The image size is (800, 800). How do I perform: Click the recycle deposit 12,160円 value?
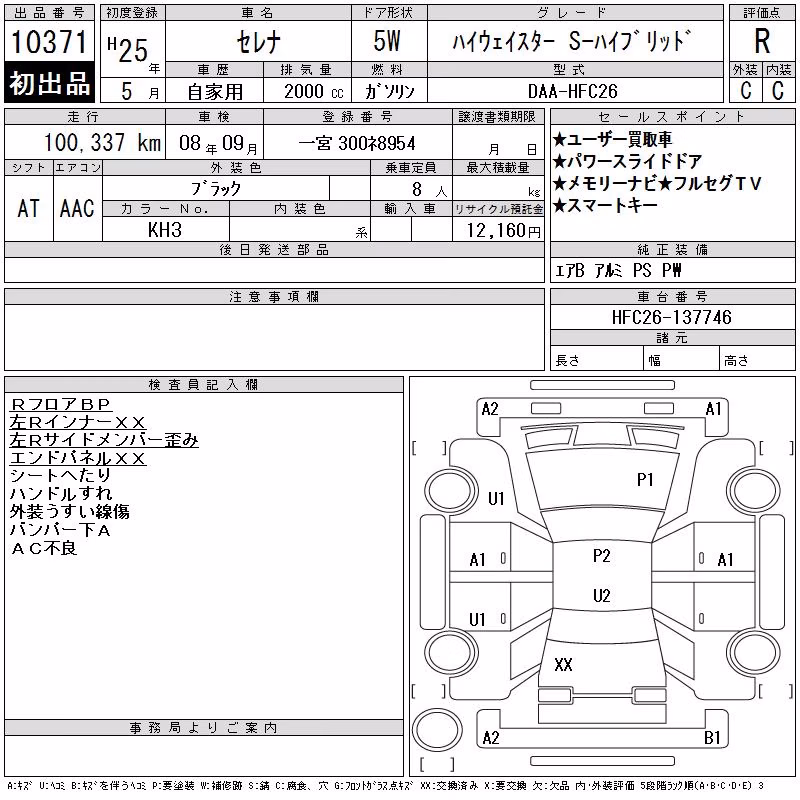[x=503, y=231]
